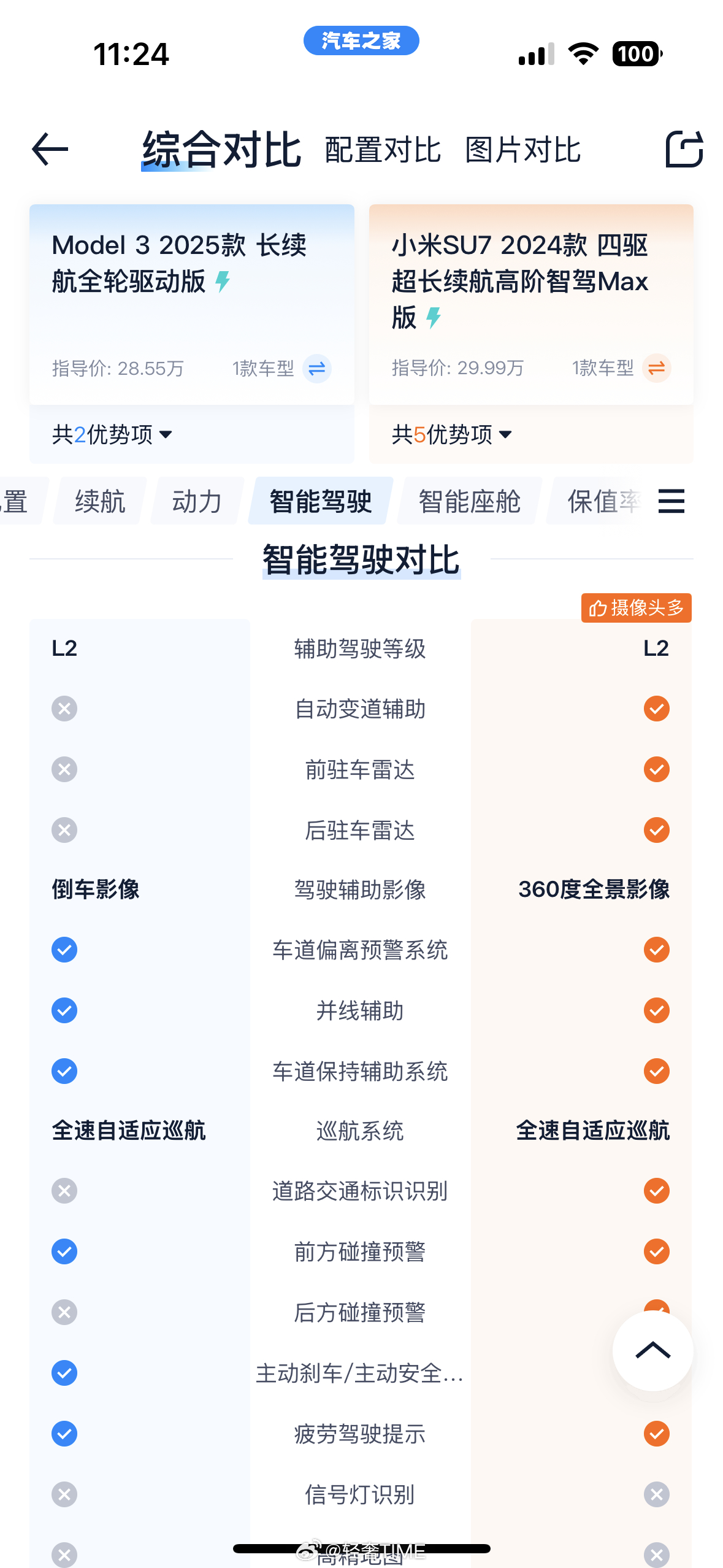Tap the back-to-top chevron button
This screenshot has width=723, height=1568.
(653, 1351)
